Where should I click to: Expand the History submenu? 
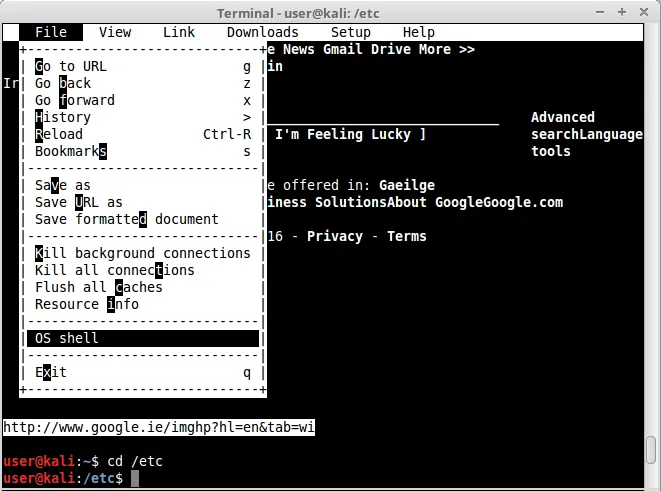143,118
